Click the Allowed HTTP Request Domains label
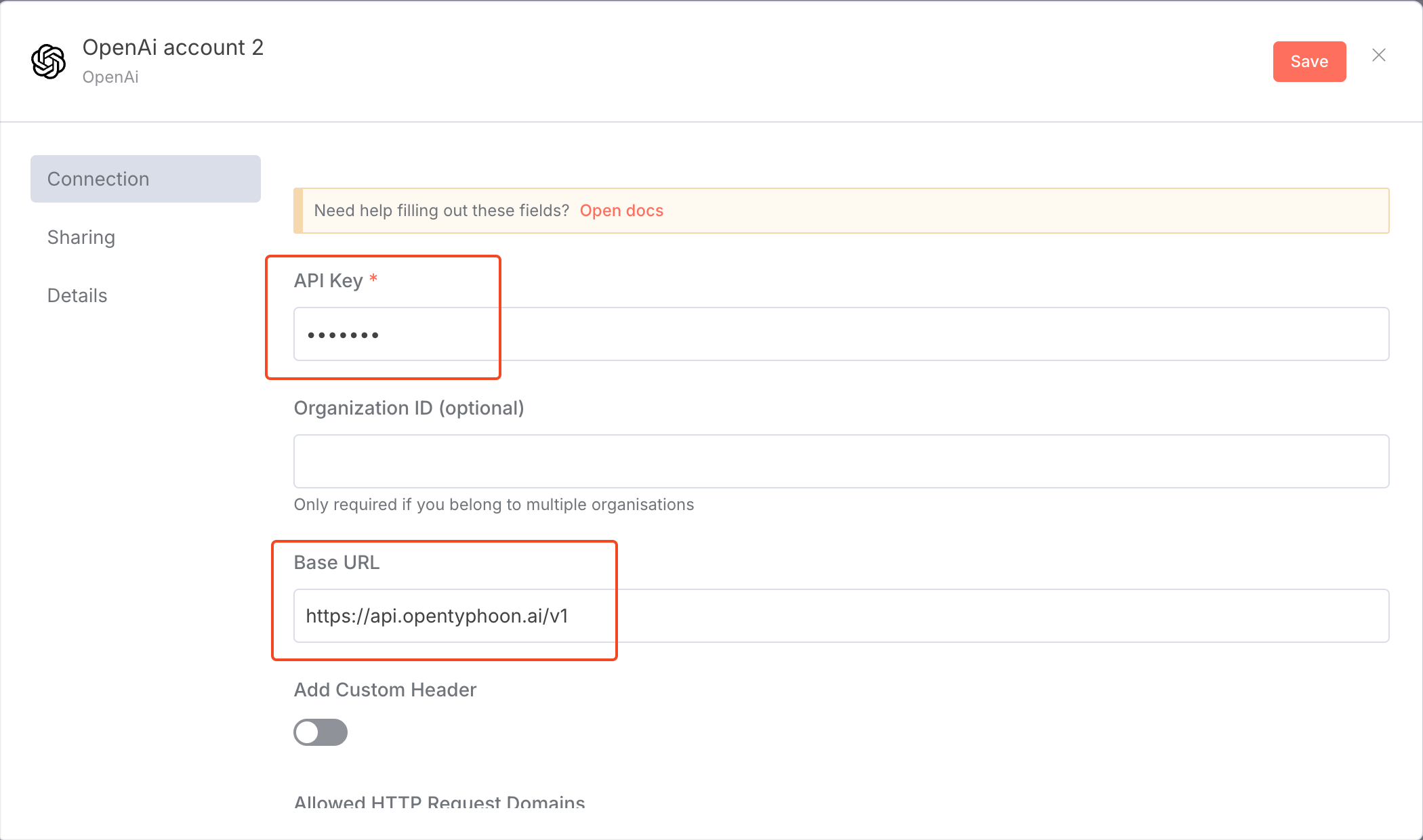This screenshot has width=1423, height=840. [439, 803]
